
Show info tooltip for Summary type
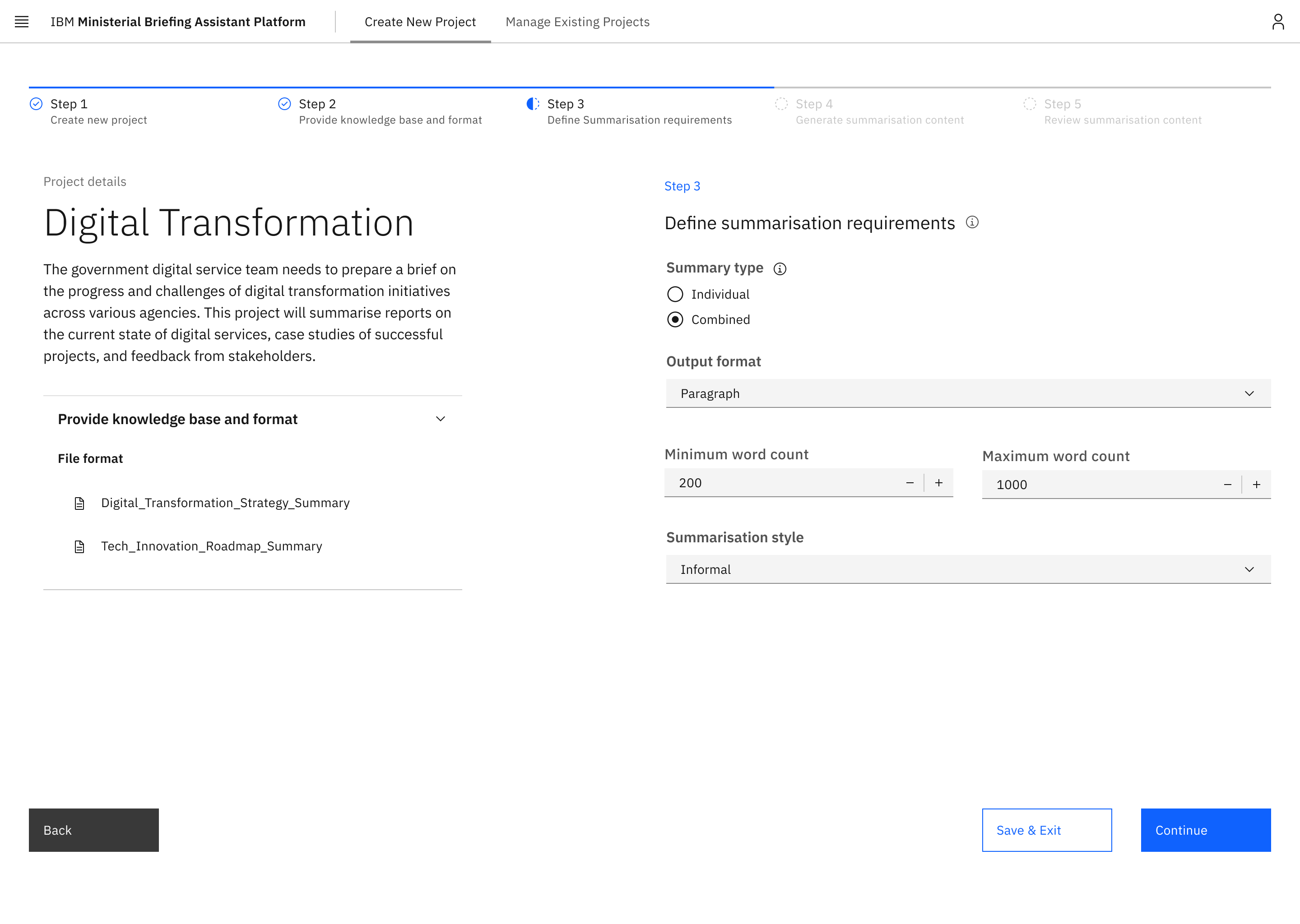pyautogui.click(x=780, y=268)
